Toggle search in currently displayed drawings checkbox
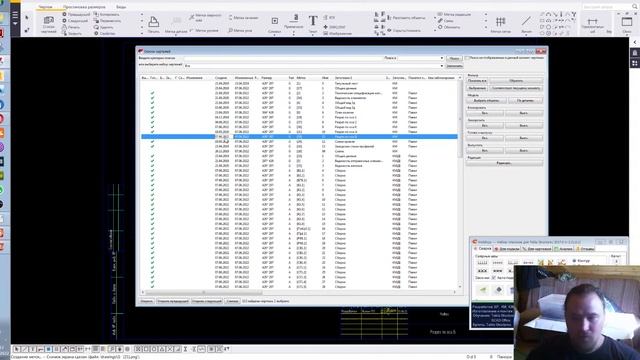The height and width of the screenshot is (360, 640). click(x=467, y=58)
